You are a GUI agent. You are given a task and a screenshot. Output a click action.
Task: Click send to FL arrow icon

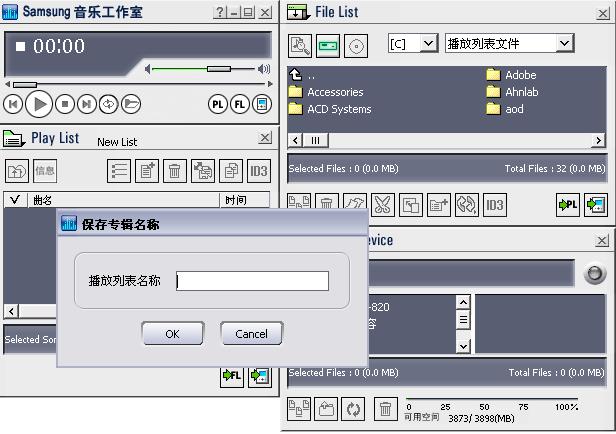pos(232,376)
